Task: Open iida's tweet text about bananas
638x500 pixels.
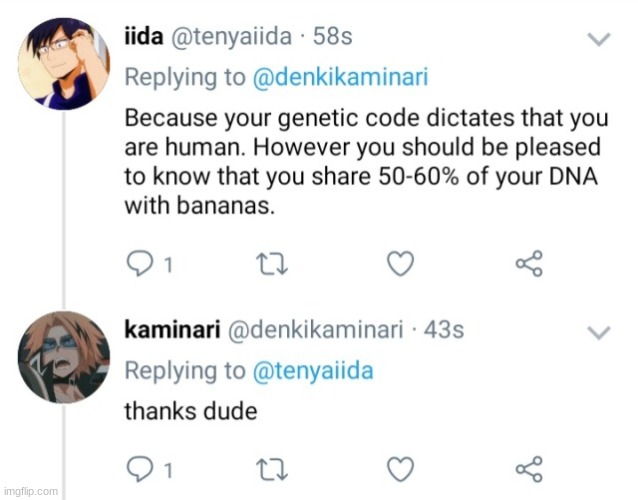Action: click(360, 161)
